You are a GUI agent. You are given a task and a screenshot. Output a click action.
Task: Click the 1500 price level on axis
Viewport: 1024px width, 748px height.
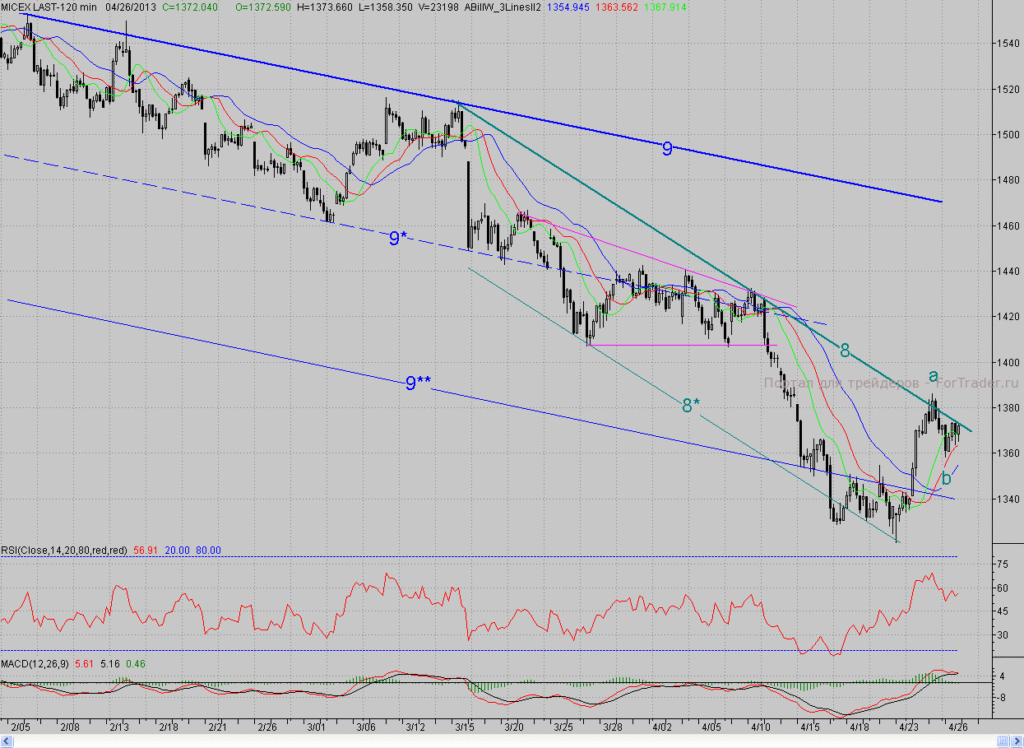tap(1008, 135)
